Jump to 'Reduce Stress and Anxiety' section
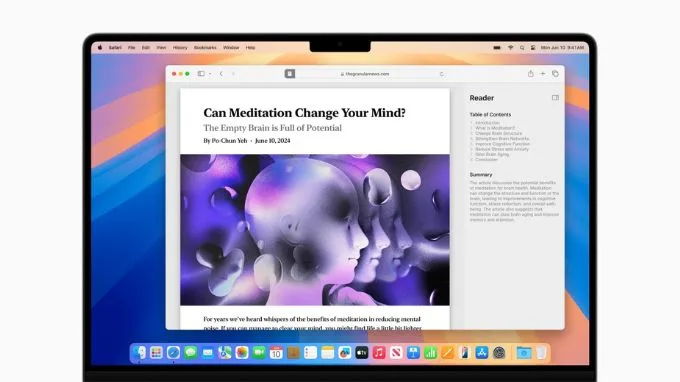 pos(502,149)
